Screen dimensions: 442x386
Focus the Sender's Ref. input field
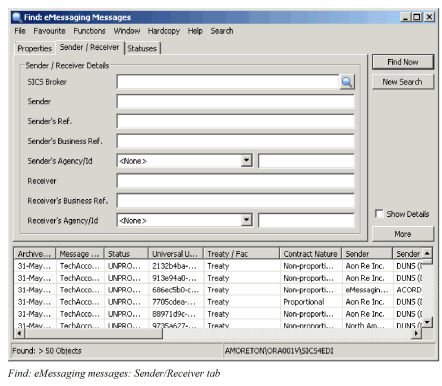[x=235, y=121]
